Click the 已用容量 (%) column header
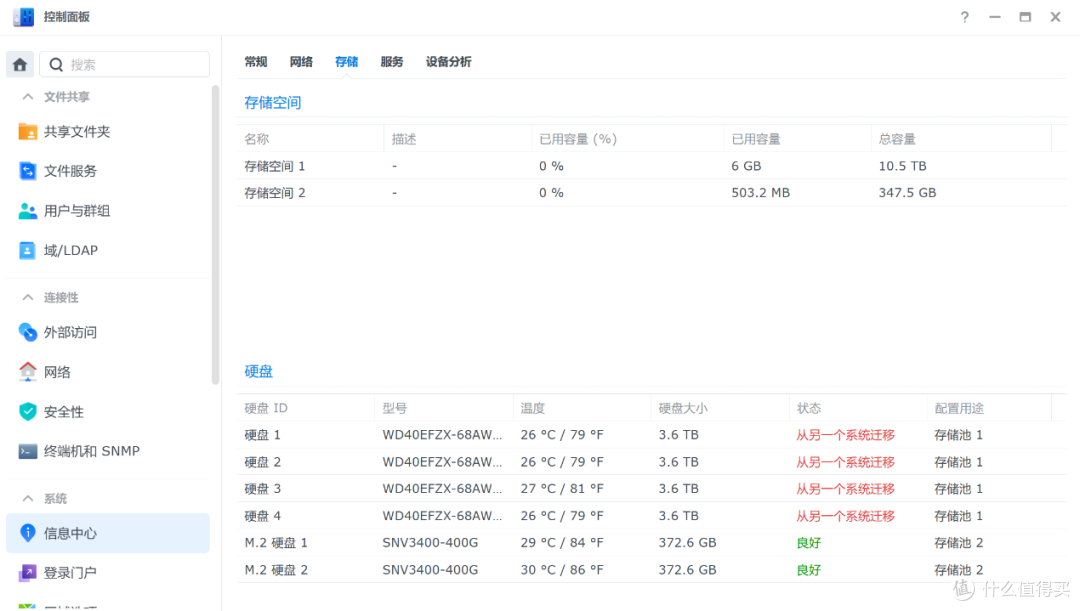Screen dimensions: 1080x611 [578, 139]
